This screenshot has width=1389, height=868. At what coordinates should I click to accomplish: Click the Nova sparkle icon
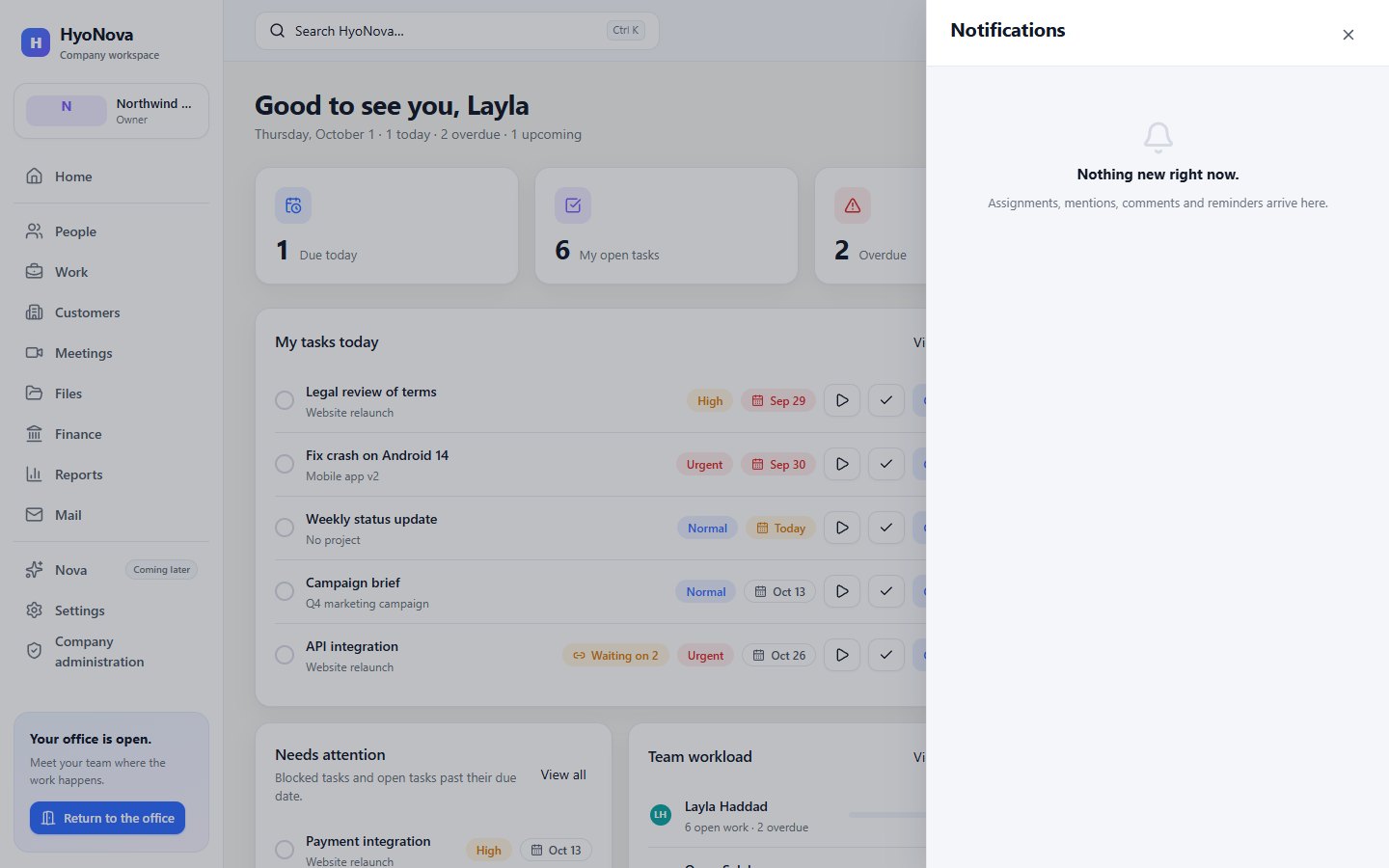35,570
